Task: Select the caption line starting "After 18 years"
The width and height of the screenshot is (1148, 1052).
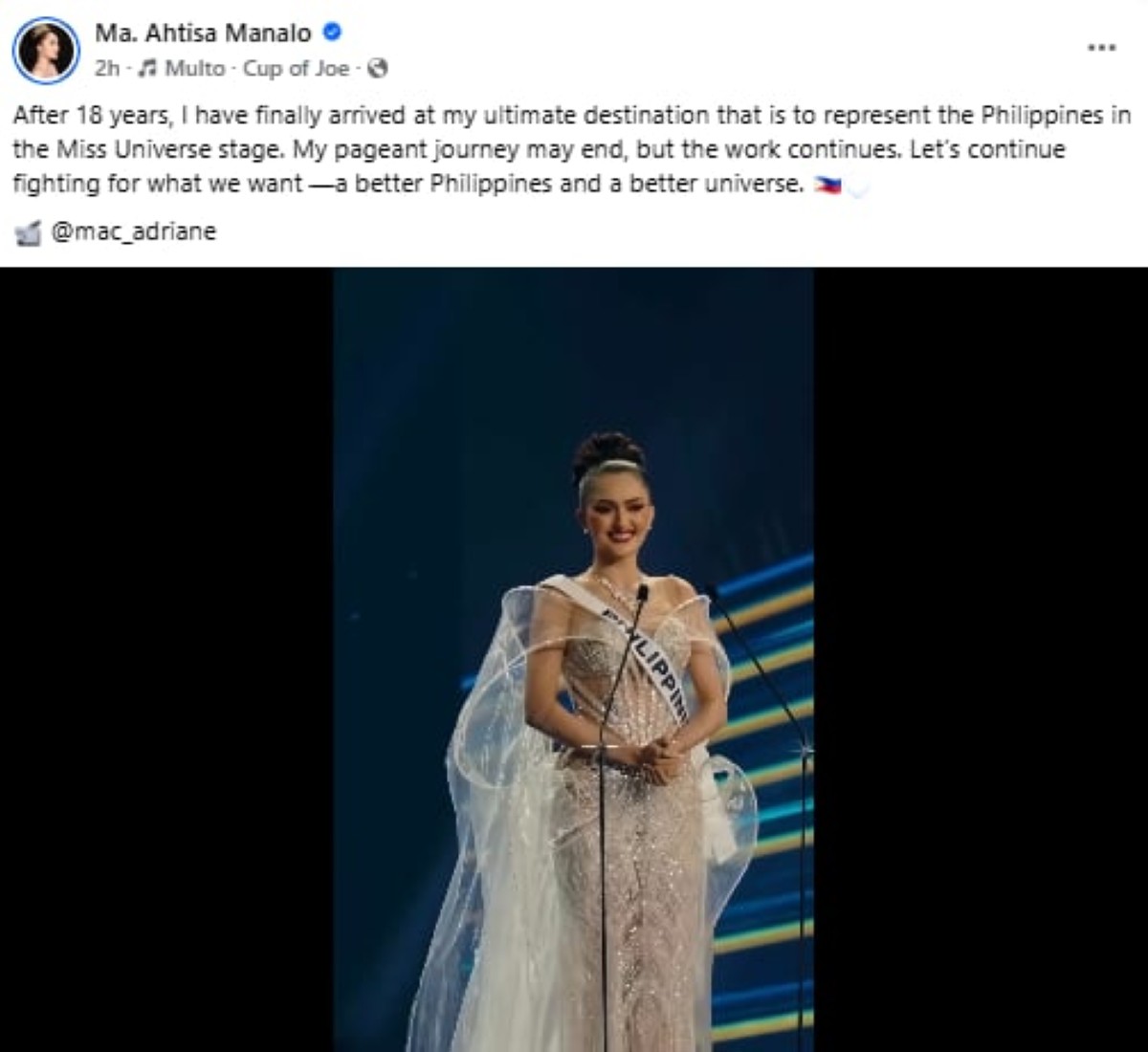Action: click(x=572, y=116)
